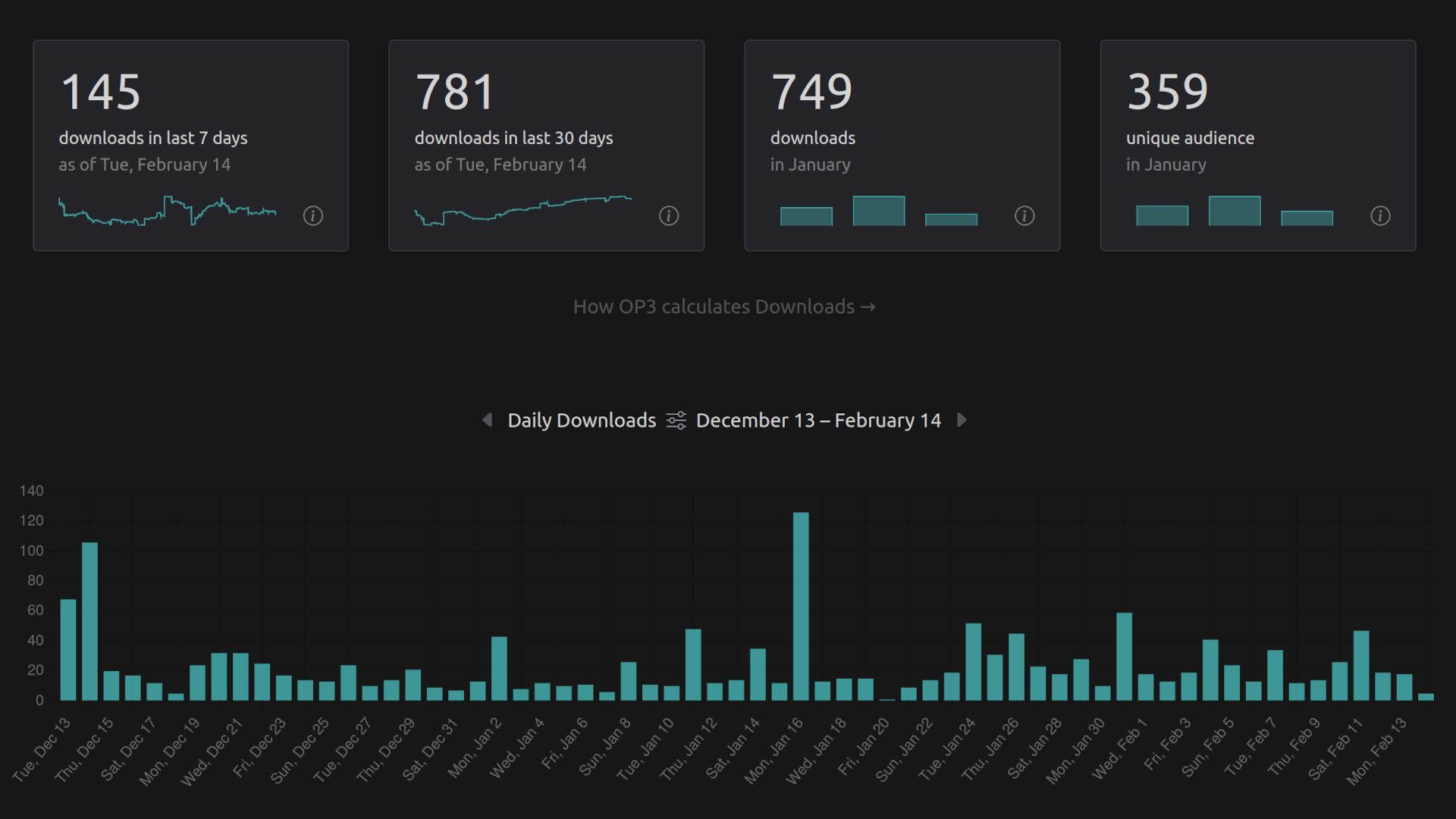Click the 749 downloads count
The width and height of the screenshot is (1456, 819).
coord(811,92)
